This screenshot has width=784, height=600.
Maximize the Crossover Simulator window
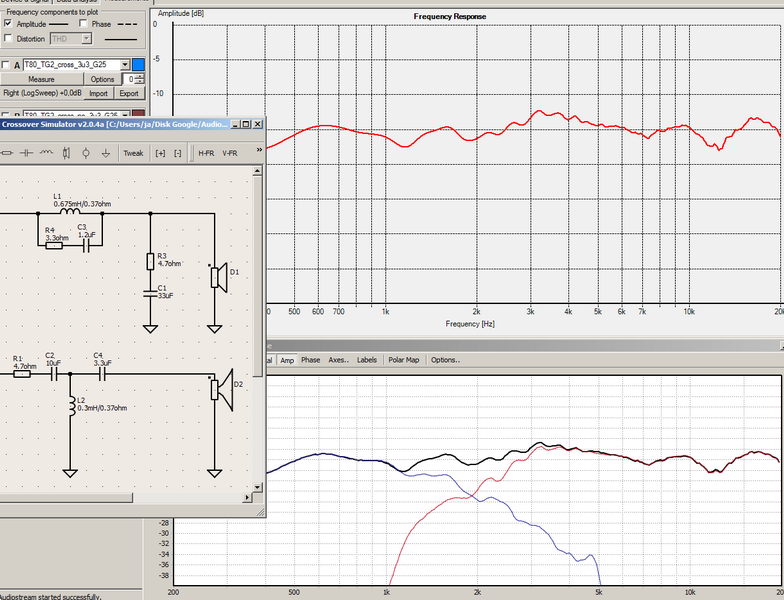(x=246, y=124)
